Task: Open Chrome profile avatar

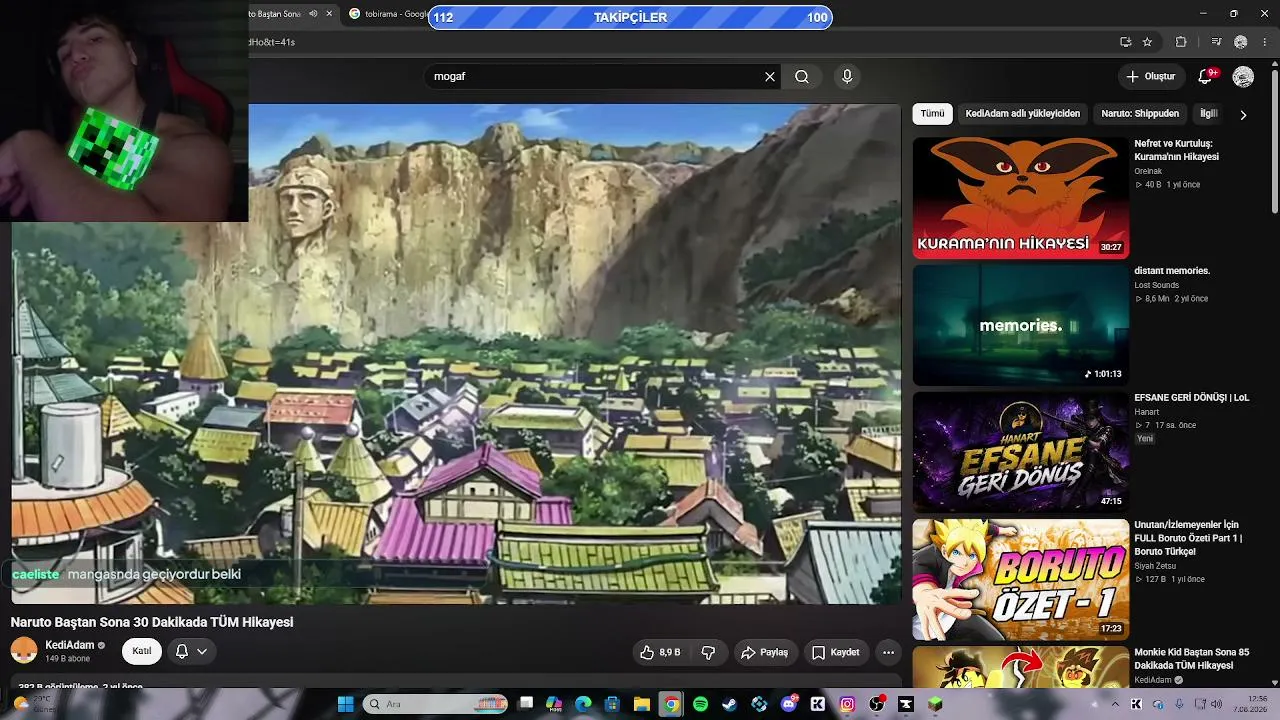Action: click(x=1241, y=42)
